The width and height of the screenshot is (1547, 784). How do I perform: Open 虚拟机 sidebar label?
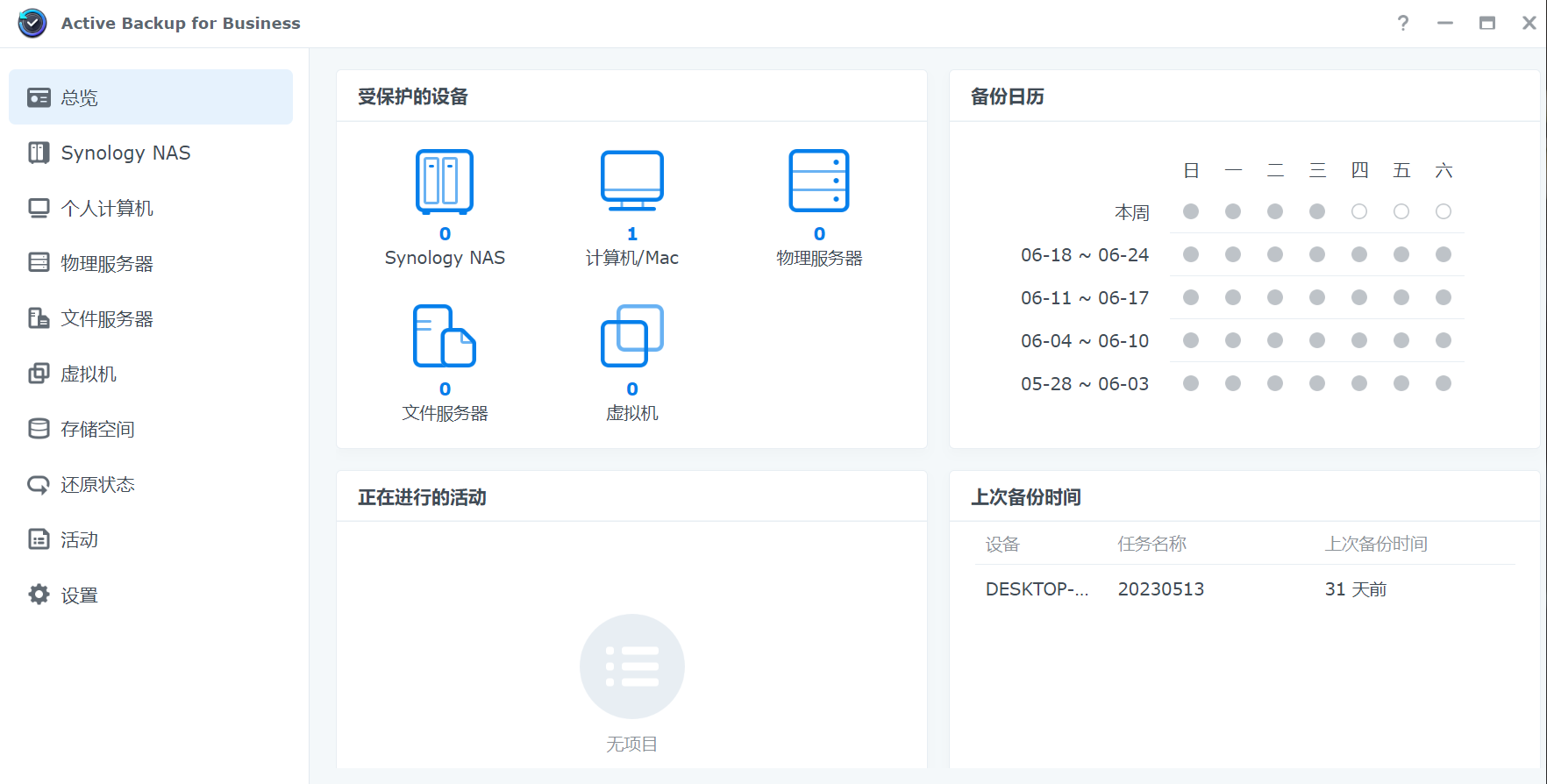click(89, 374)
